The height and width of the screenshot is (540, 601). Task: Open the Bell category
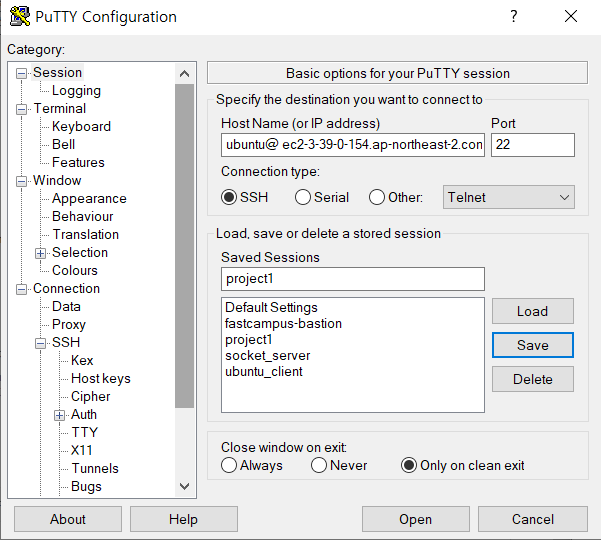point(63,144)
